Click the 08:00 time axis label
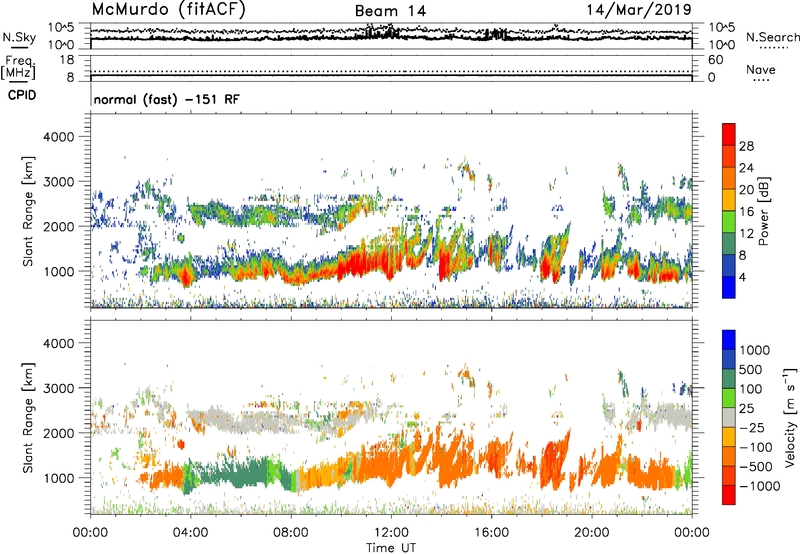The width and height of the screenshot is (800, 554). (x=291, y=533)
